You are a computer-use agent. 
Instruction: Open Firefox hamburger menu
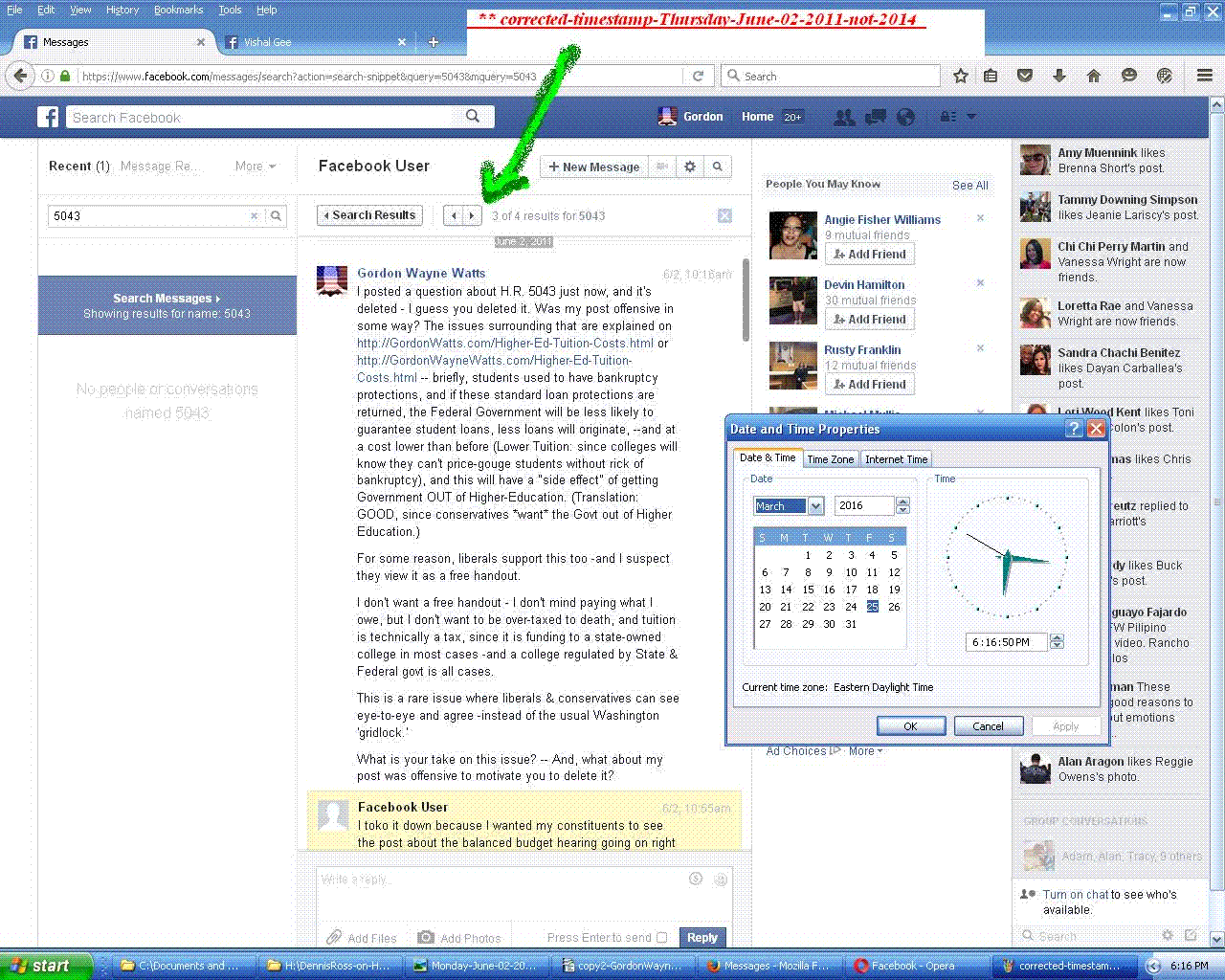pyautogui.click(x=1205, y=76)
